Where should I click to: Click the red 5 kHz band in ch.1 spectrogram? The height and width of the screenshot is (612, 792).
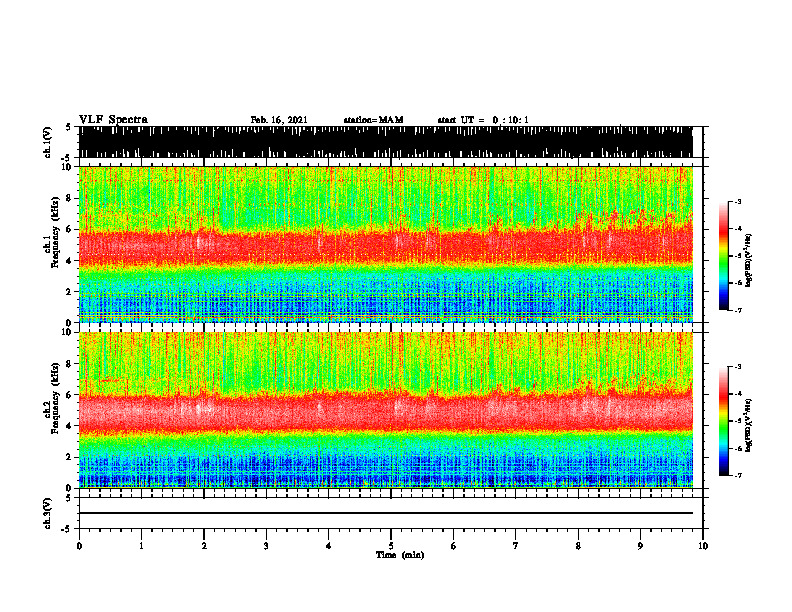(385, 247)
